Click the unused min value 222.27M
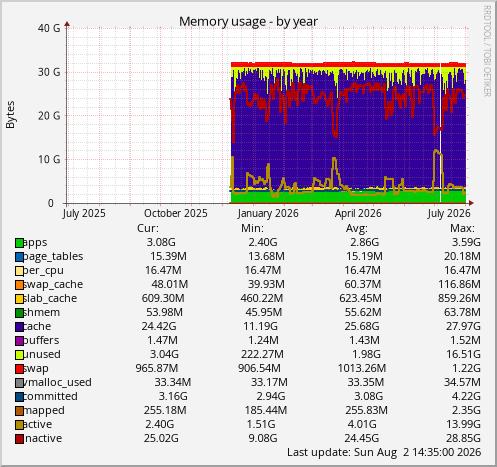497x467 pixels. coord(262,354)
